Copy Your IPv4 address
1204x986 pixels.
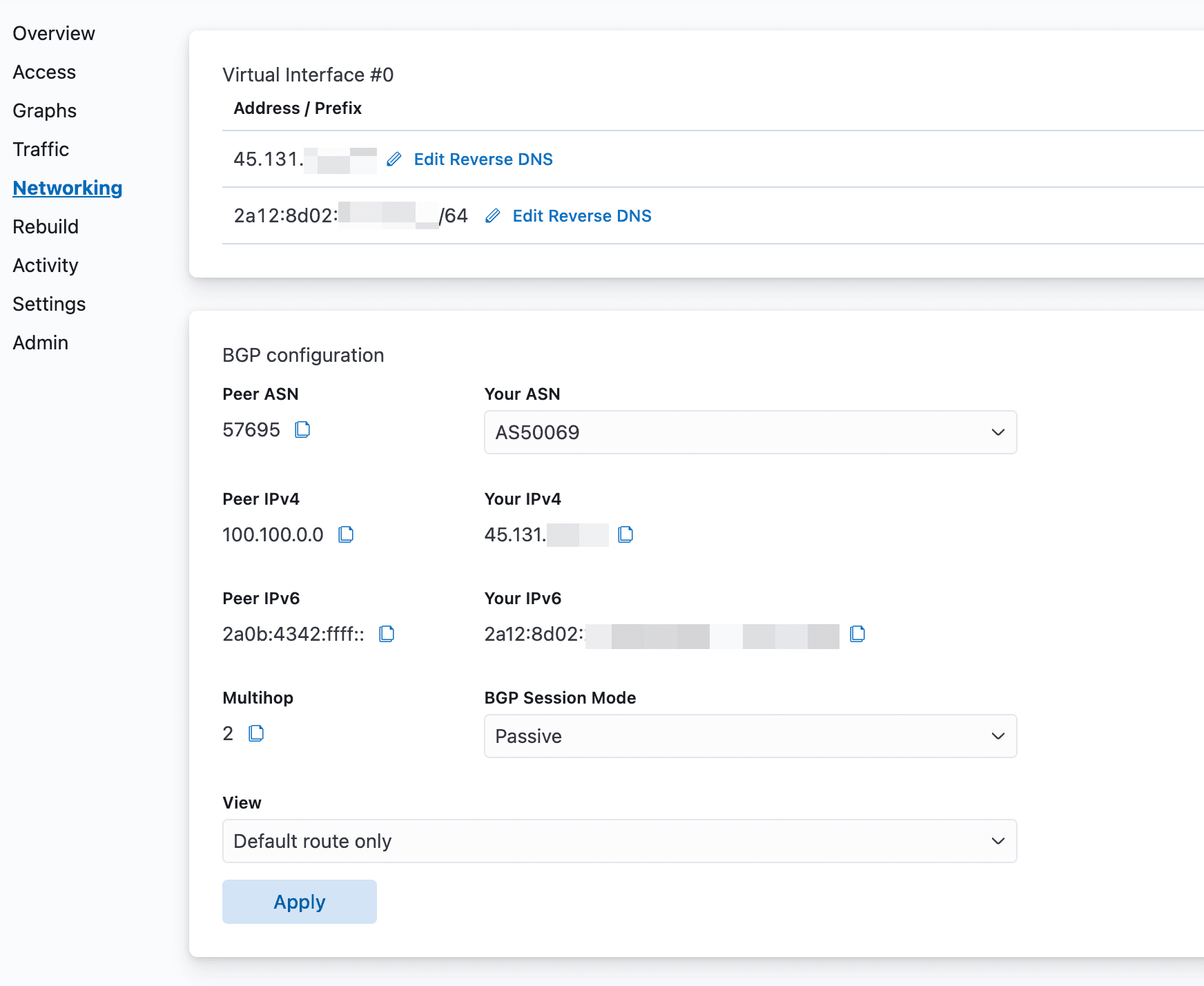(x=625, y=534)
